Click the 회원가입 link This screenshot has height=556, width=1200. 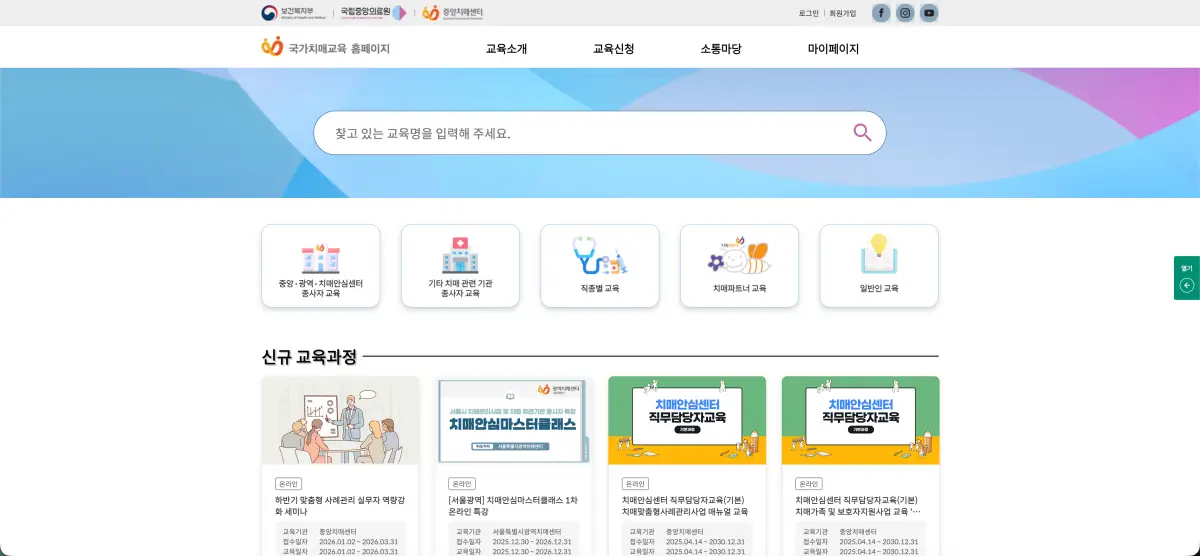[x=843, y=13]
